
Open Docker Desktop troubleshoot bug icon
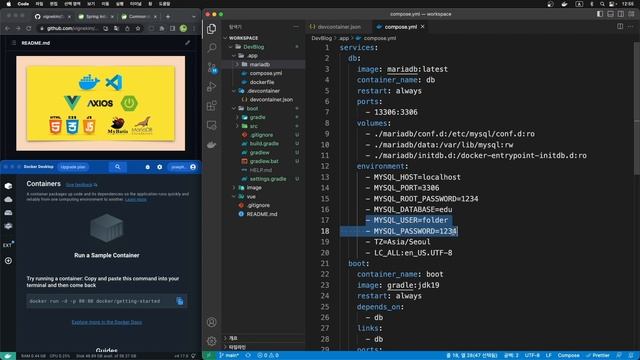[x=147, y=167]
